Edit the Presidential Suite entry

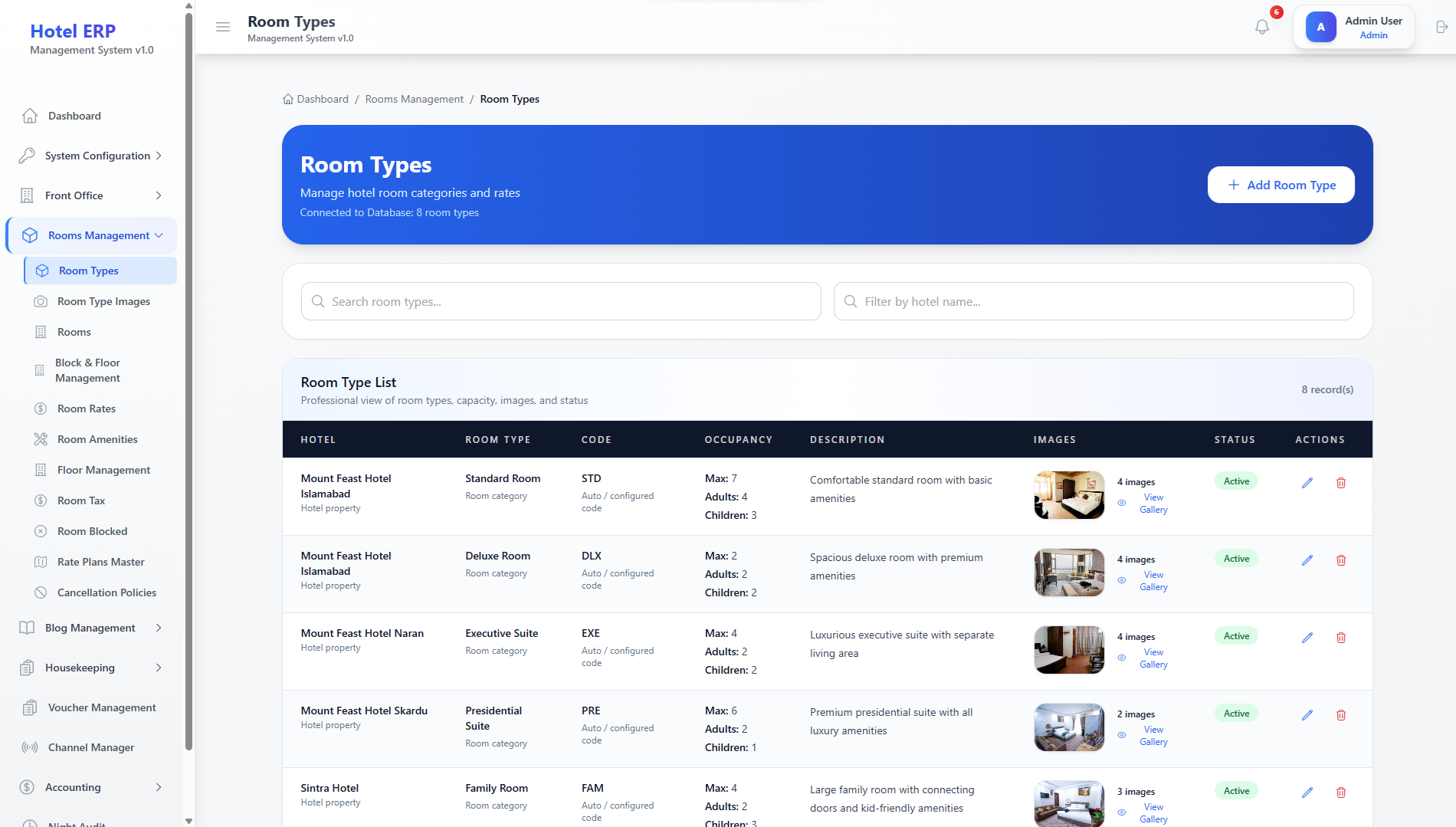click(1307, 715)
